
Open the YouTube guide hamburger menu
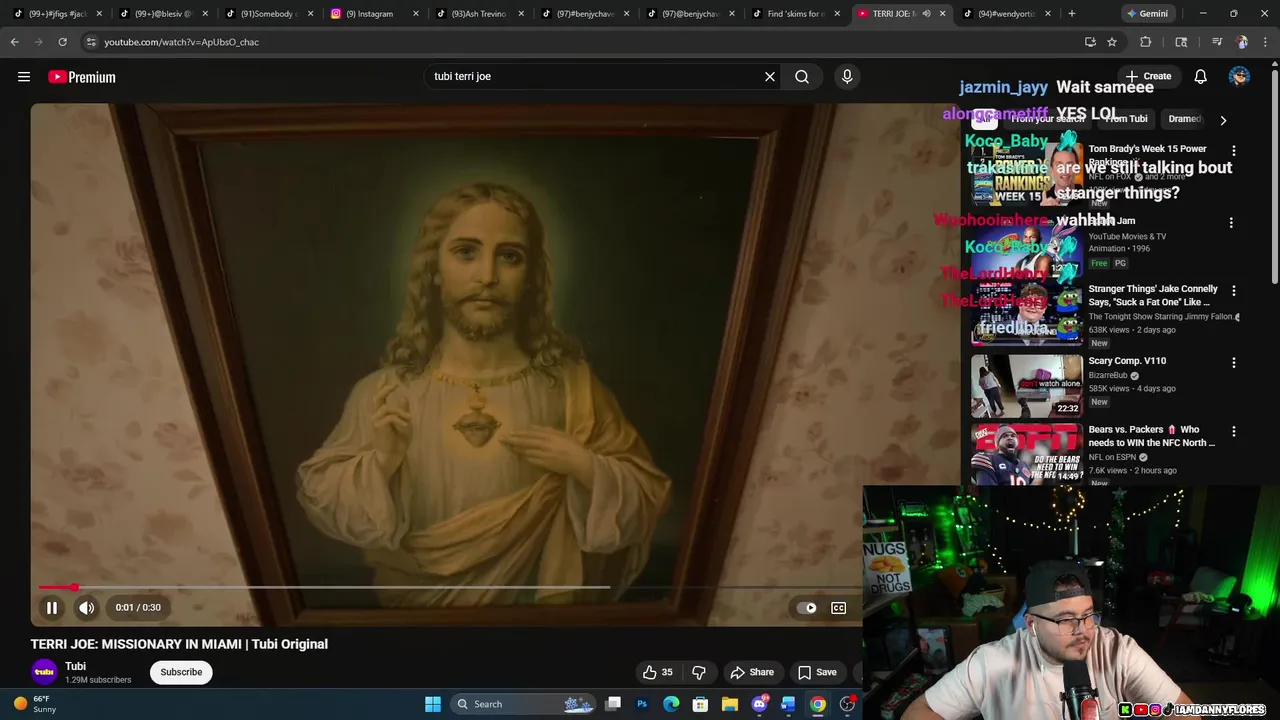(x=24, y=77)
